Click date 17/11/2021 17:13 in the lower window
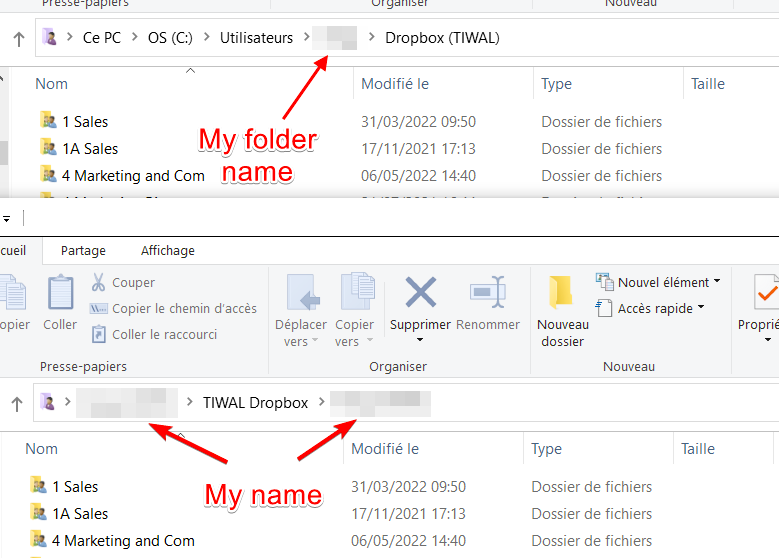779x558 pixels. (x=408, y=513)
